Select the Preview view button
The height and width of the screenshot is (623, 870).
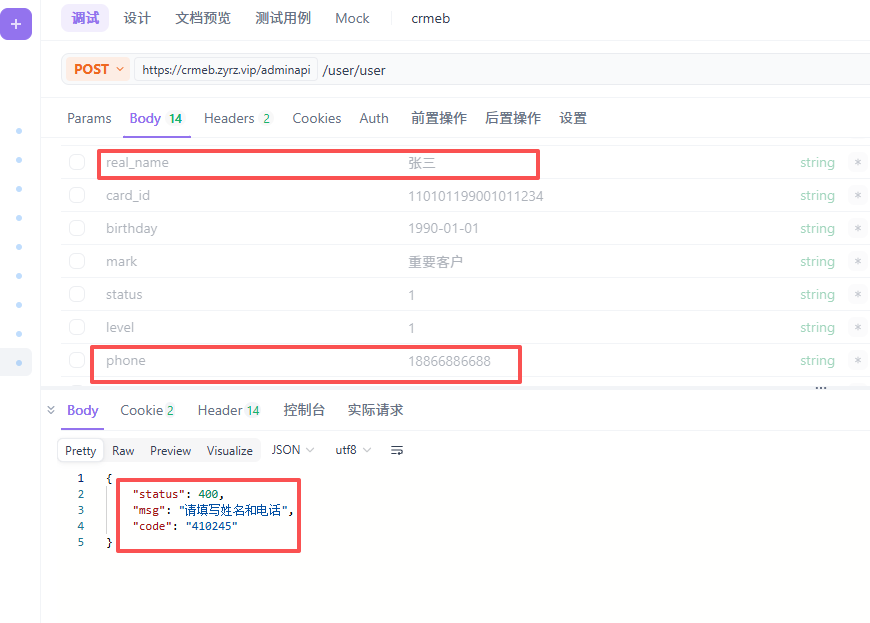pos(170,450)
